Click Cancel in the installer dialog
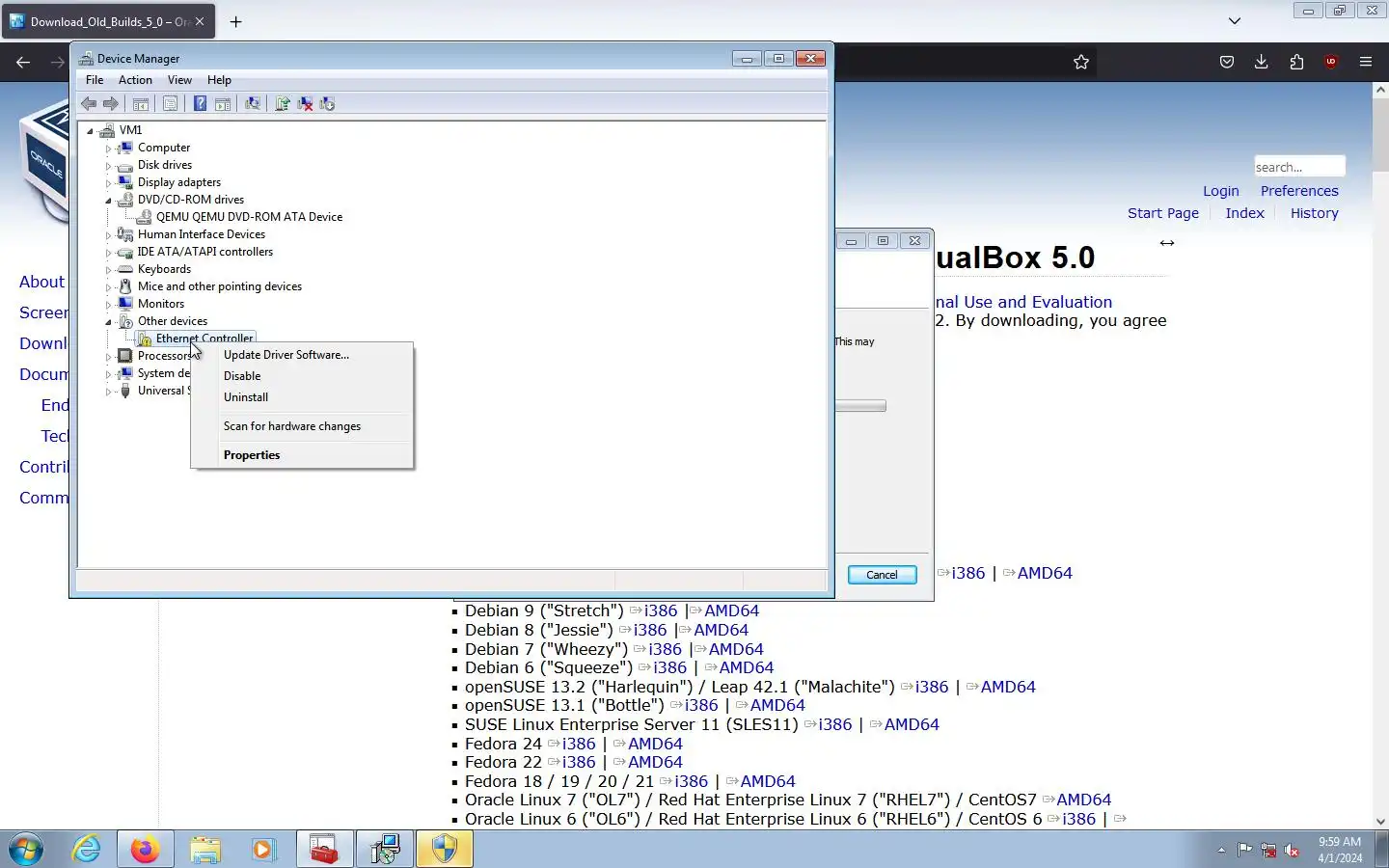 882,575
